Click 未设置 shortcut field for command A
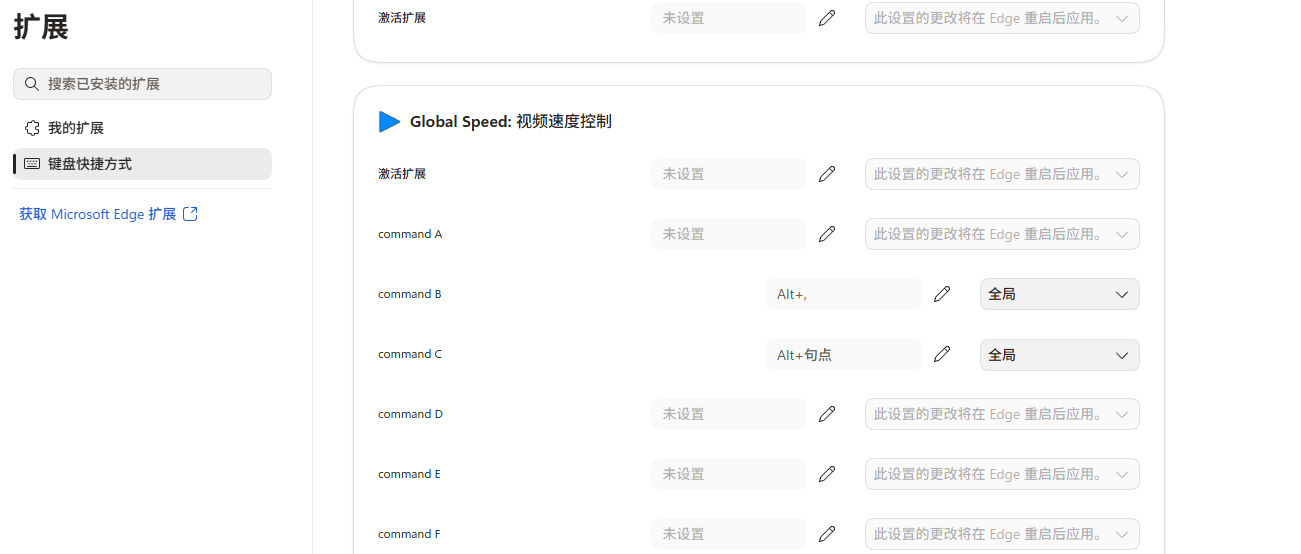This screenshot has height=554, width=1301. (x=729, y=234)
